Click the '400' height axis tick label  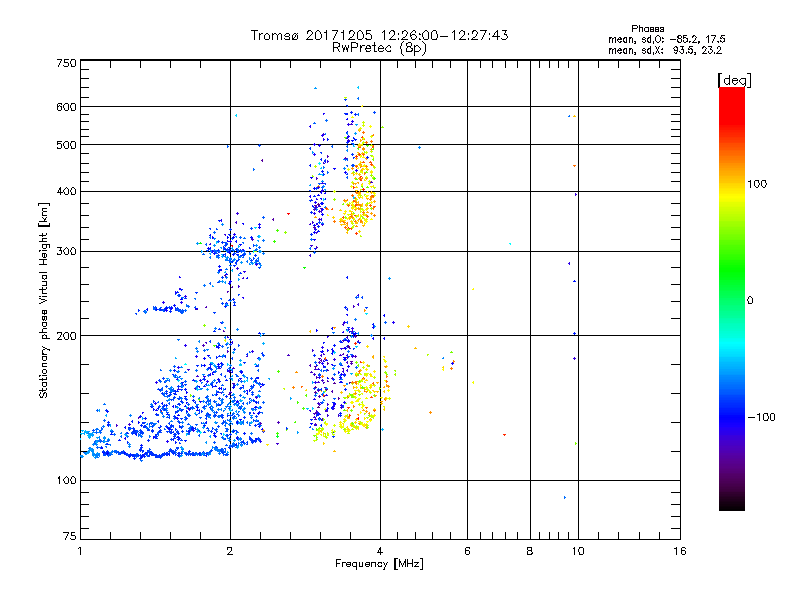(x=66, y=191)
